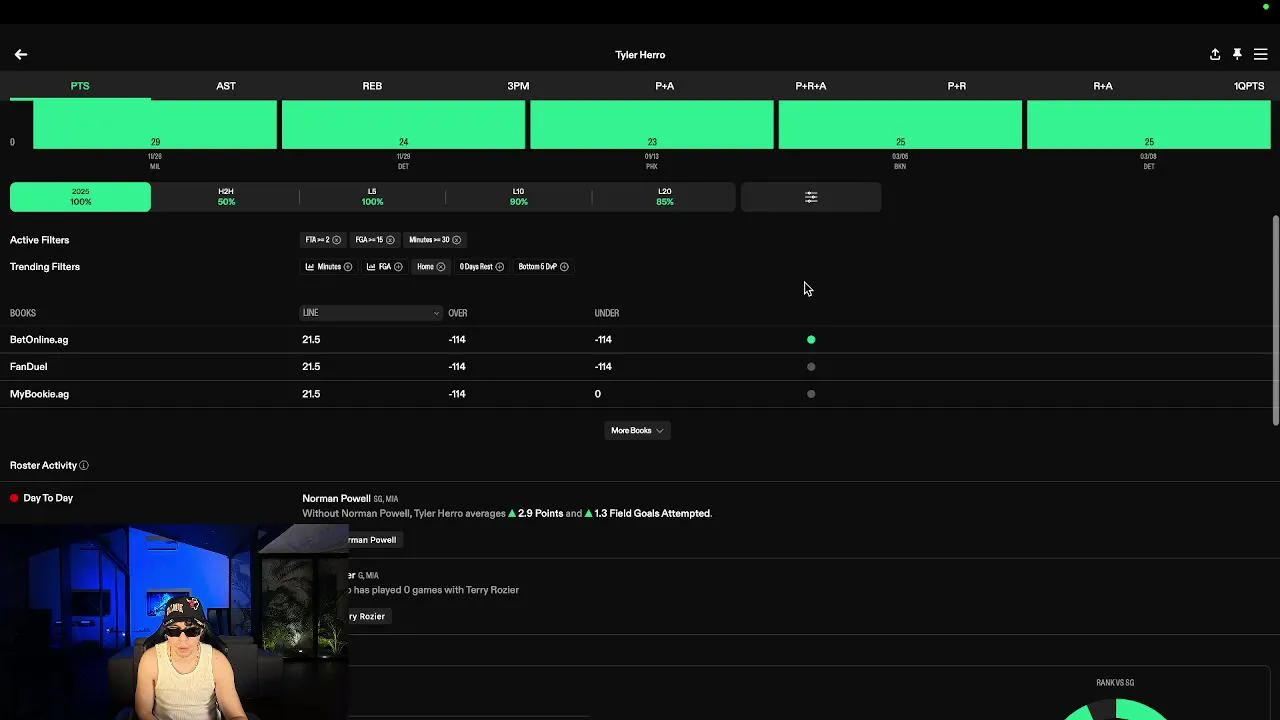
Task: Click MyBookie.ag book name
Action: point(39,394)
